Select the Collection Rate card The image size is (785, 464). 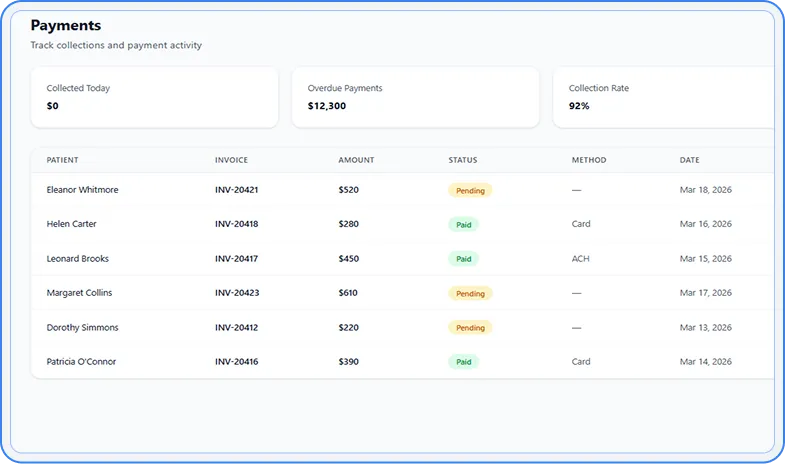point(663,97)
